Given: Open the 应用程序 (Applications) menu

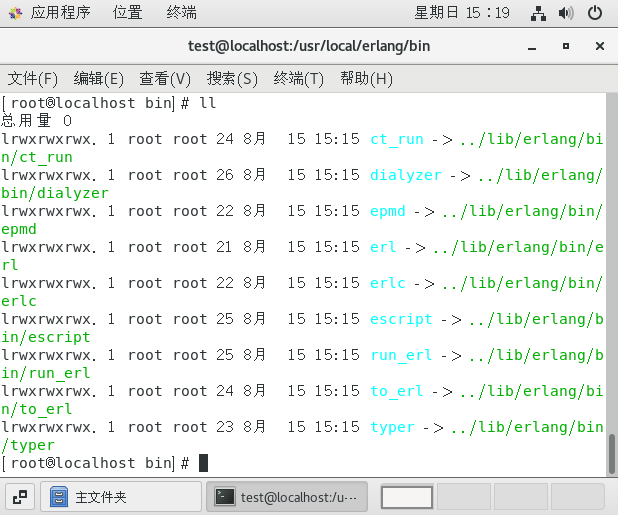Looking at the screenshot, I should (x=61, y=13).
